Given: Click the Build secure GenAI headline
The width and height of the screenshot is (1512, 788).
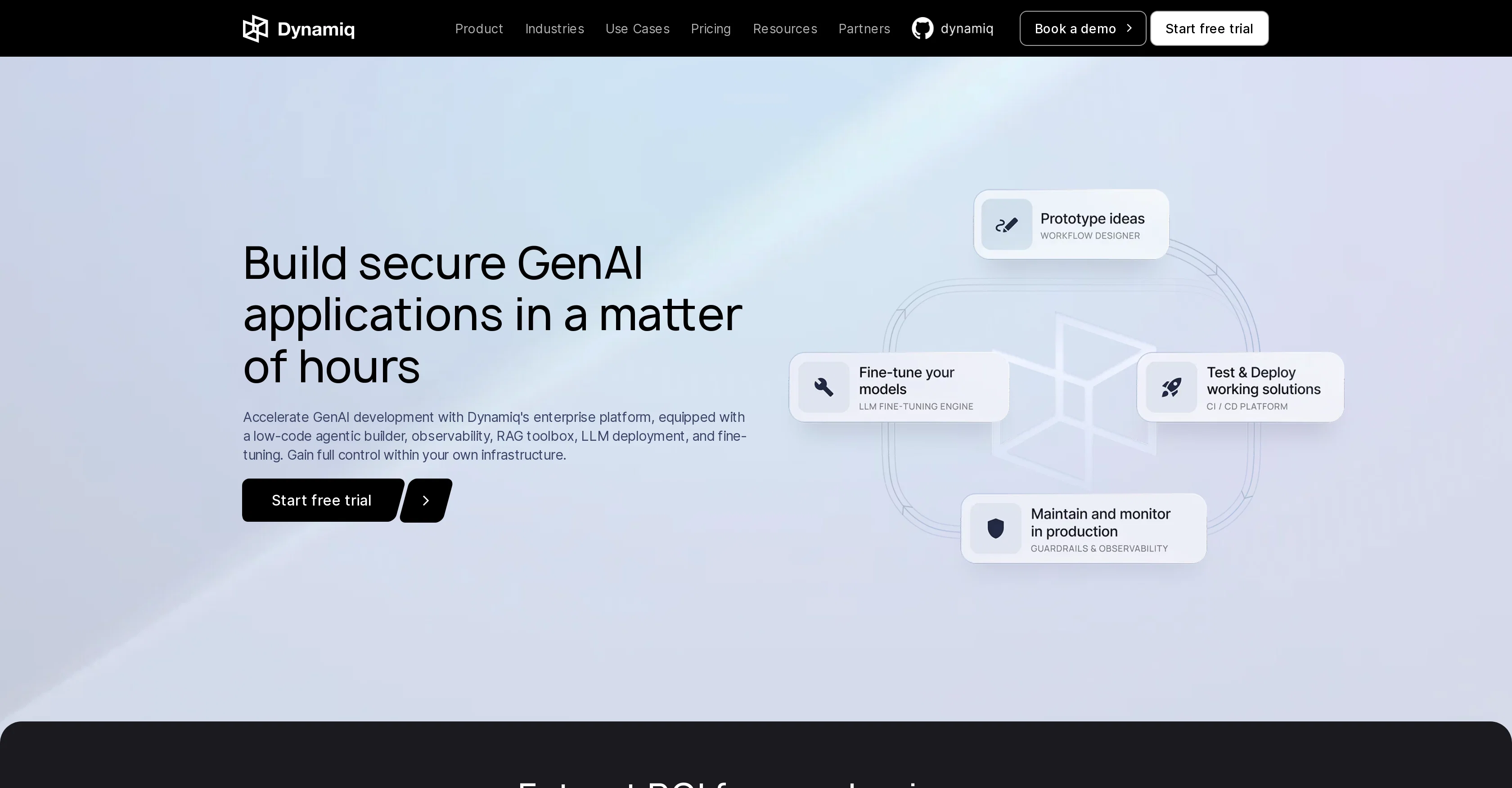Looking at the screenshot, I should (x=492, y=314).
